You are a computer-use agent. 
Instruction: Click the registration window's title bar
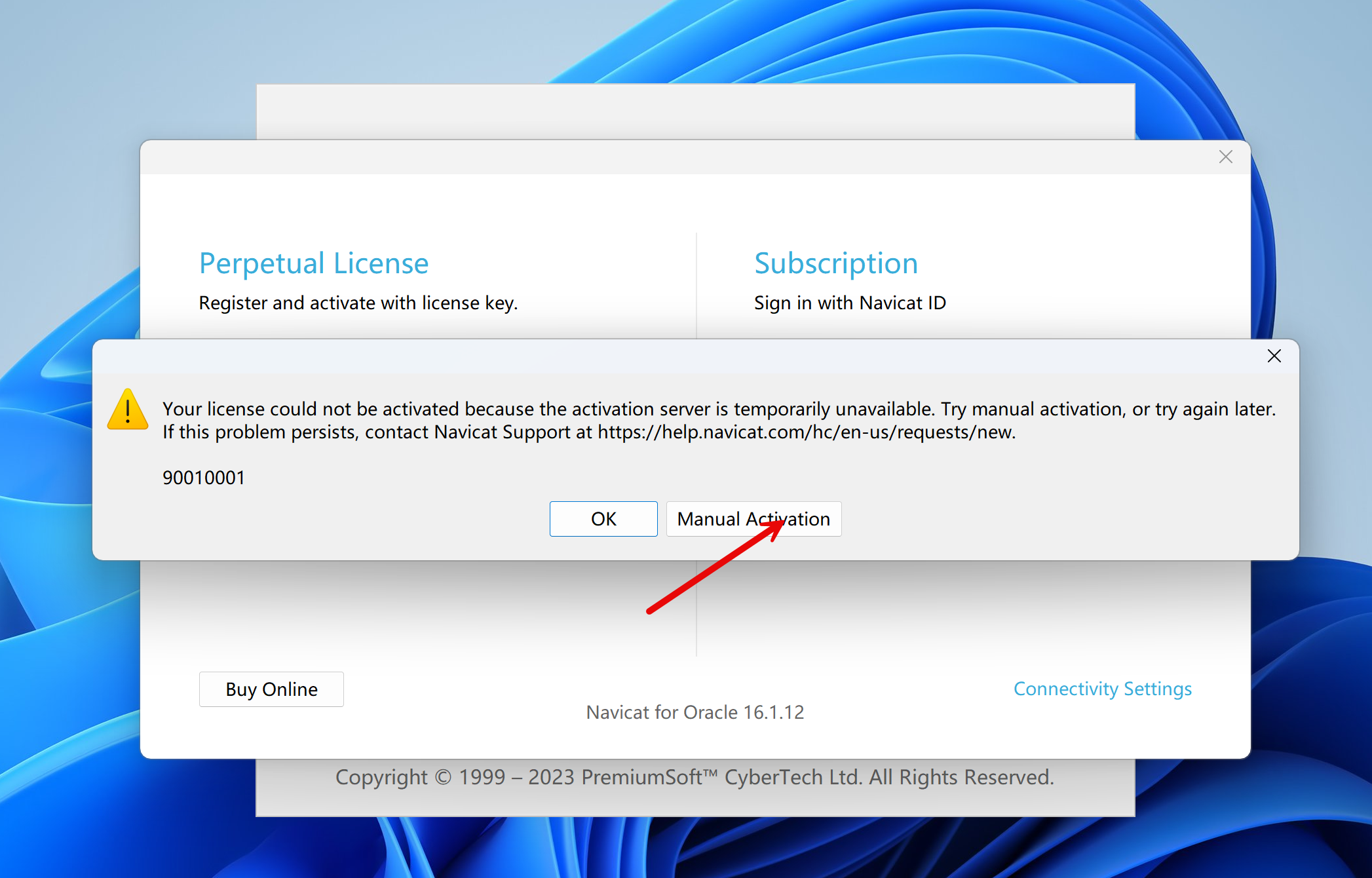(x=655, y=157)
